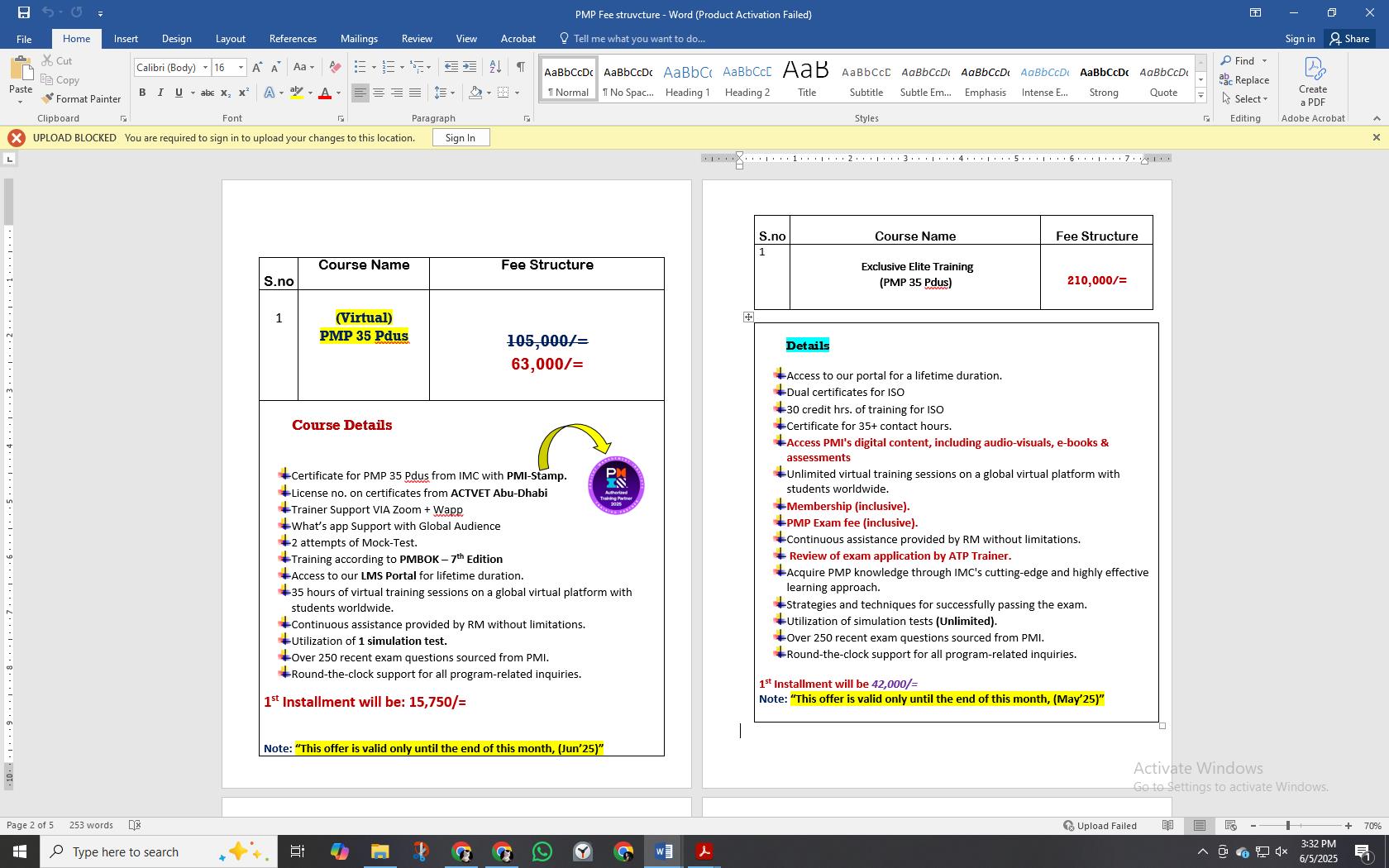The image size is (1389, 868).
Task: Open line spacing options dropdown
Action: [x=445, y=93]
